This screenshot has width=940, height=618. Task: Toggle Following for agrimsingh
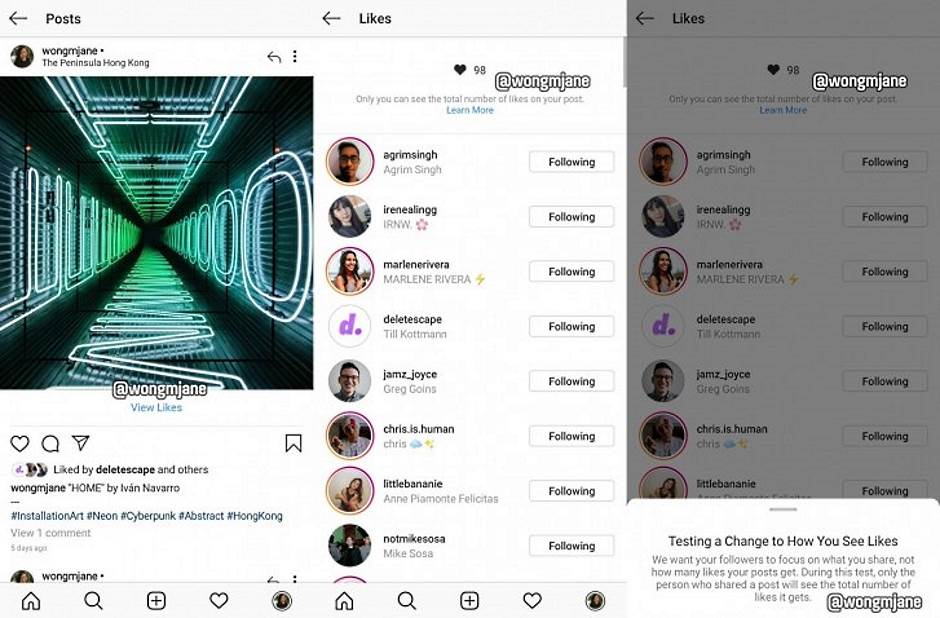[x=571, y=162]
